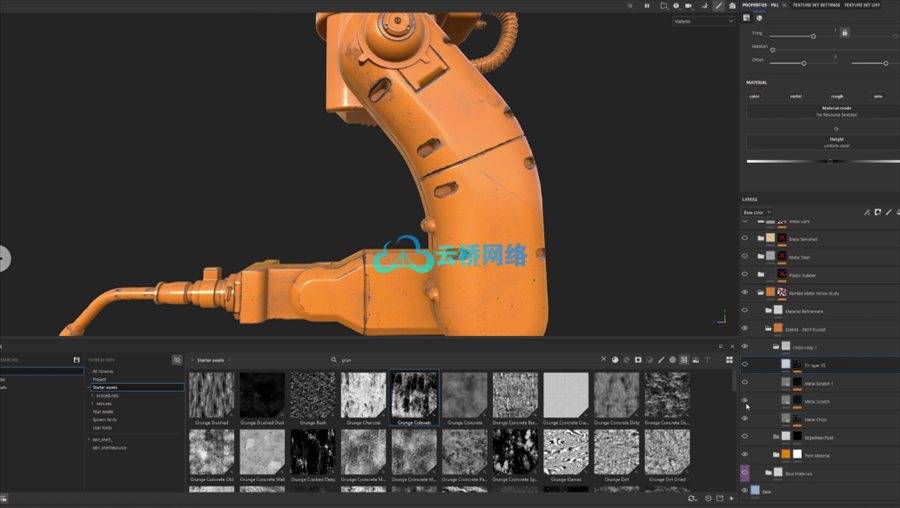Hide the Metal Scratch 1 layer

[745, 382]
